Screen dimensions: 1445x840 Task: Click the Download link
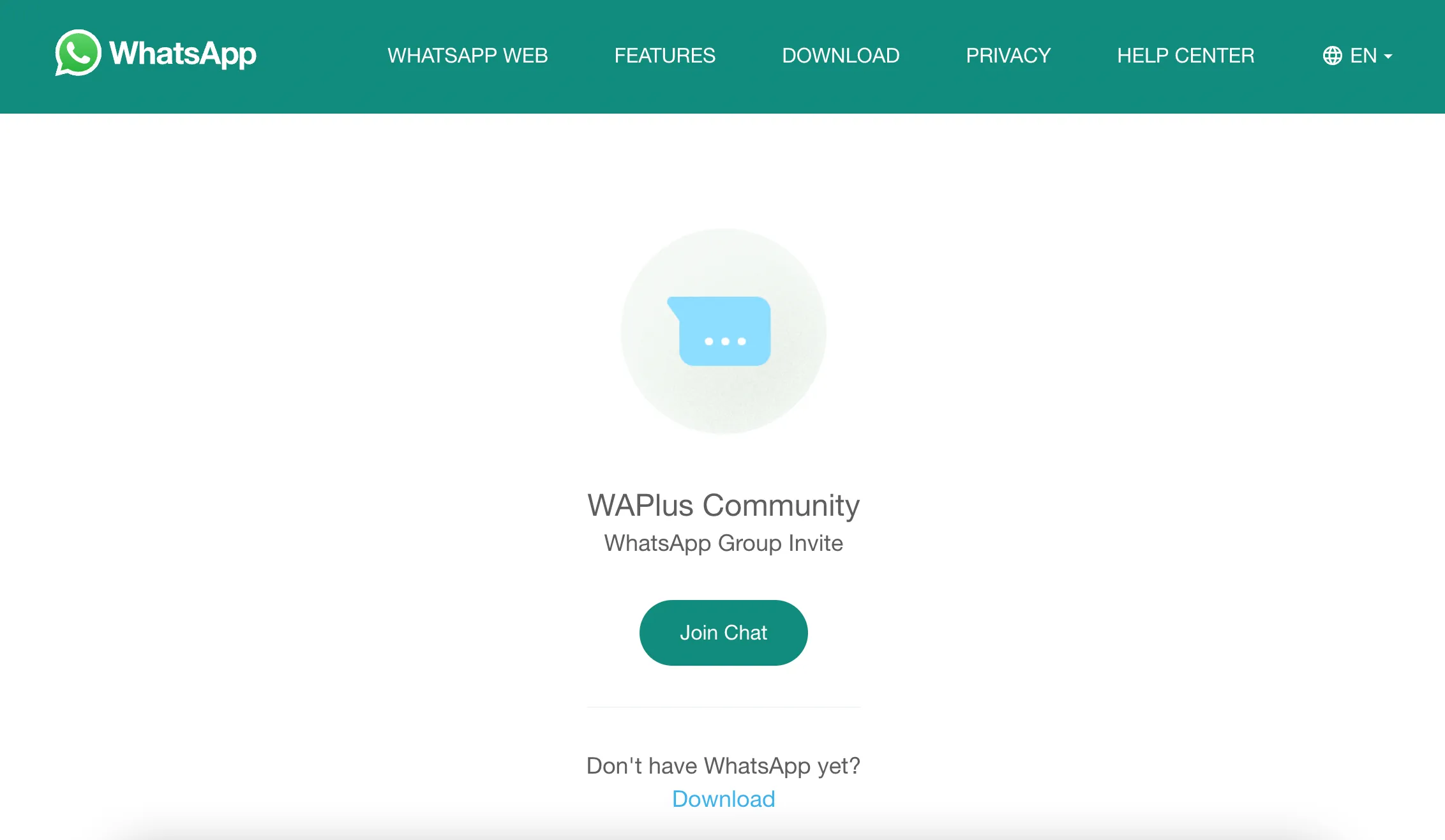(x=723, y=799)
